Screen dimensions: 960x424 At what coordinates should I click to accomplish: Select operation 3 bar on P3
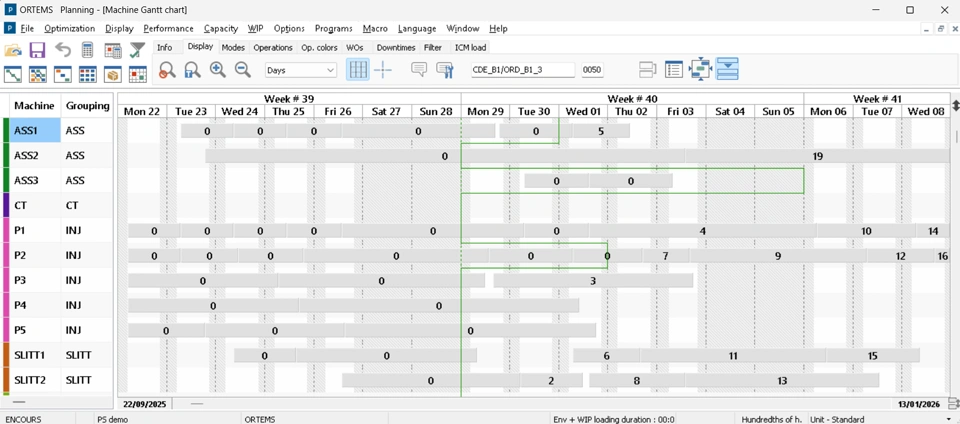[593, 281]
